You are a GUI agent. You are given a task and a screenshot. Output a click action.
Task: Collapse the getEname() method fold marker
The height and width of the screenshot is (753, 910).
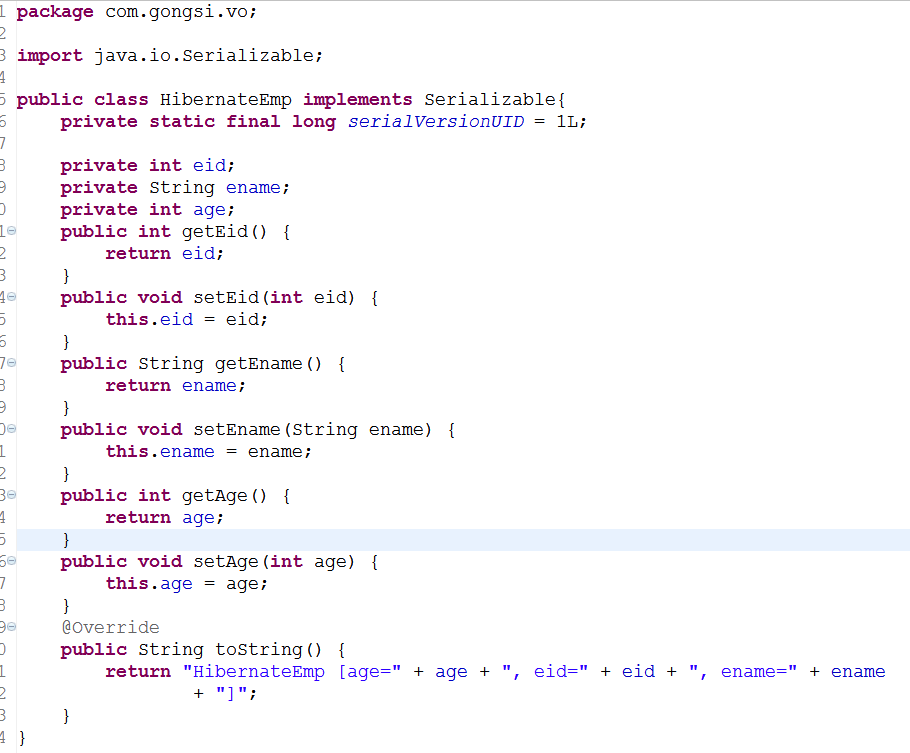(x=11, y=363)
